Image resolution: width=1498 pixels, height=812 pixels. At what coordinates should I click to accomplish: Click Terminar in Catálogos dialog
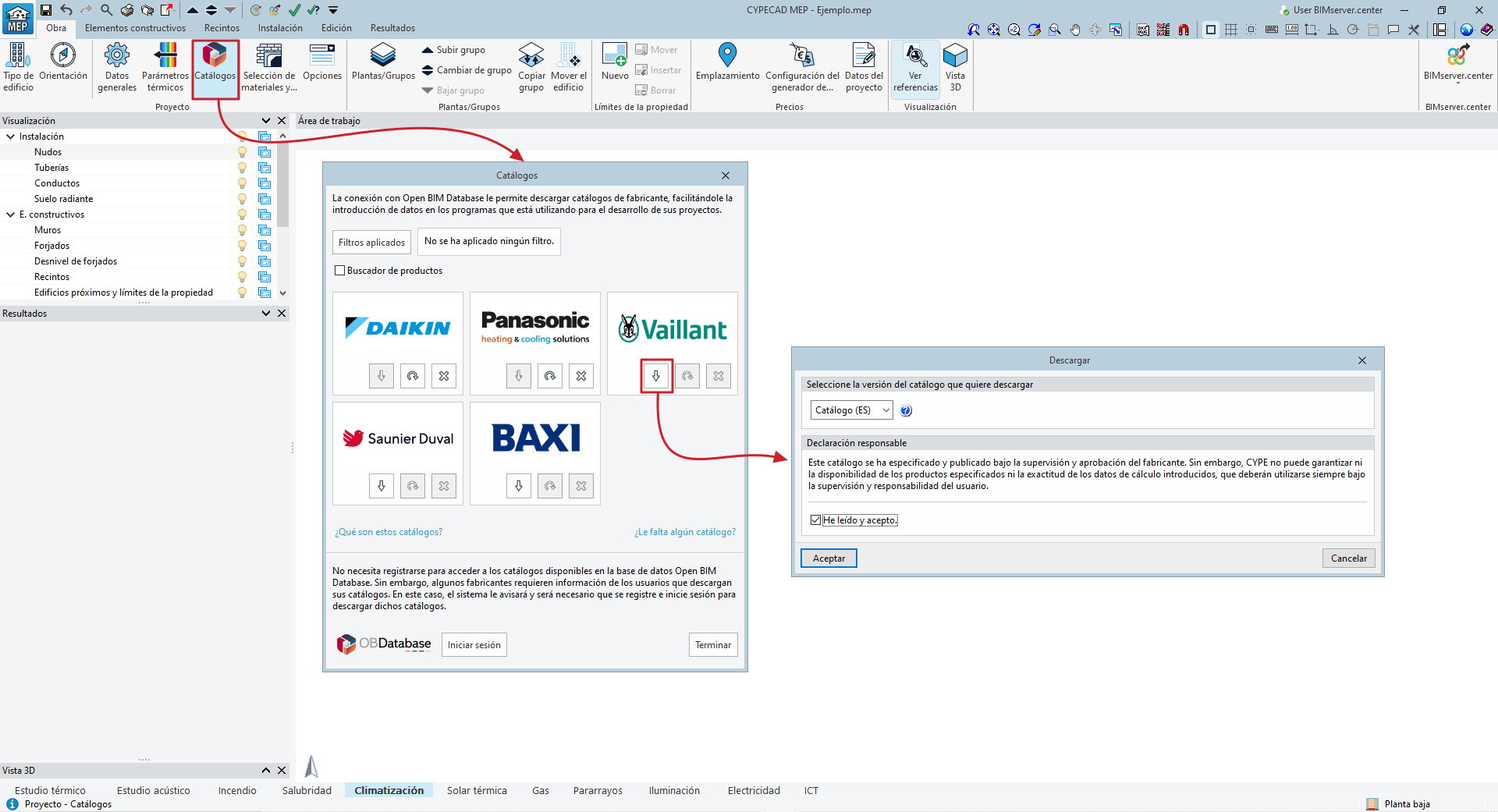713,645
